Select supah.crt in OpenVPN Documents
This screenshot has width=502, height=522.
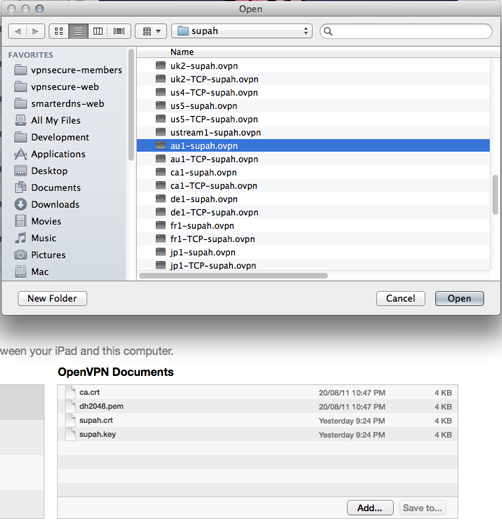(257, 420)
